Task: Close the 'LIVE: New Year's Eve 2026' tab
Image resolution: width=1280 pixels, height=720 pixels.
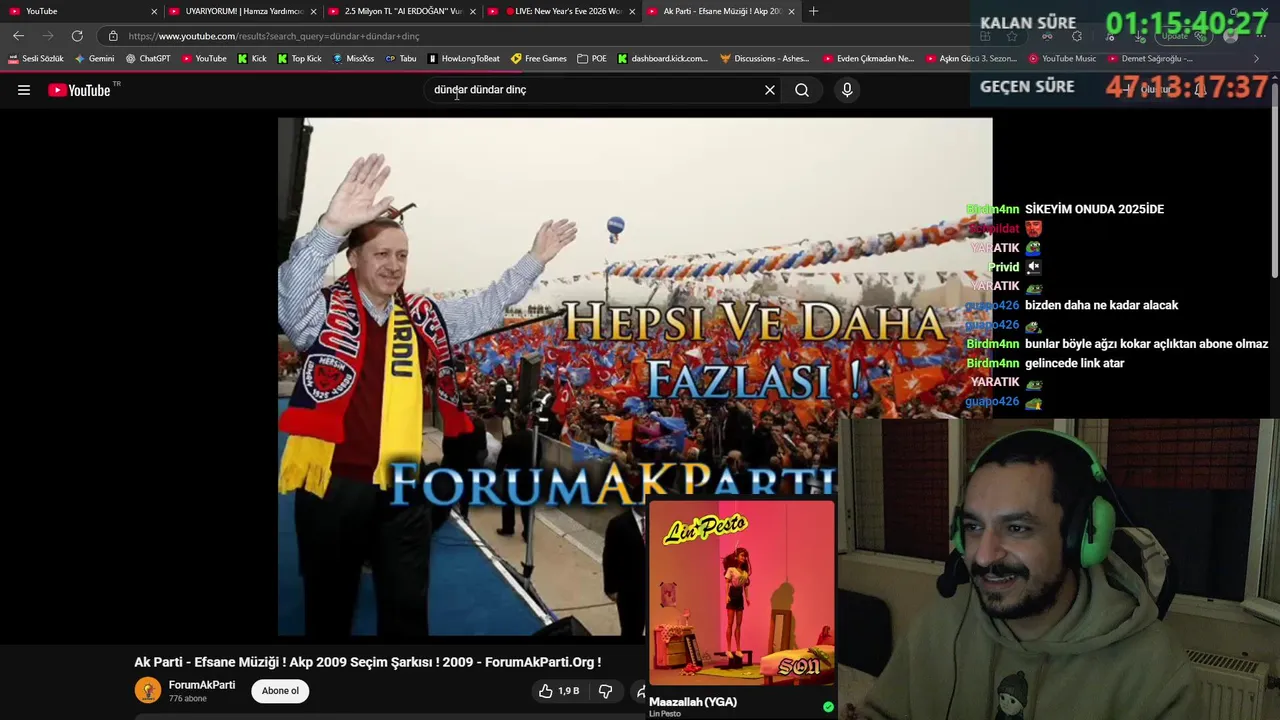Action: [632, 11]
